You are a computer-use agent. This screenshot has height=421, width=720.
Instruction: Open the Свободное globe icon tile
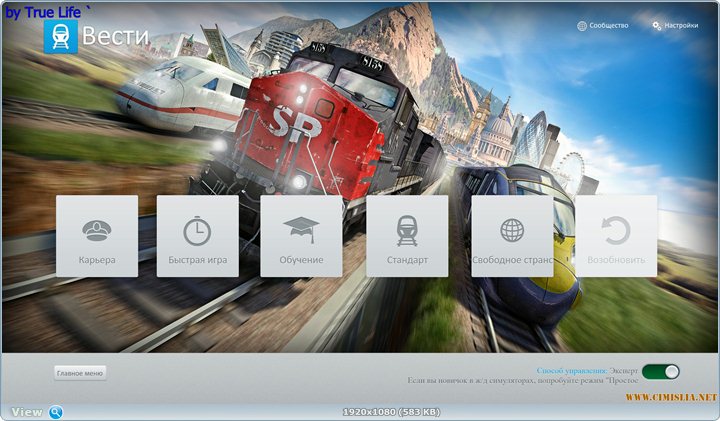pos(512,236)
